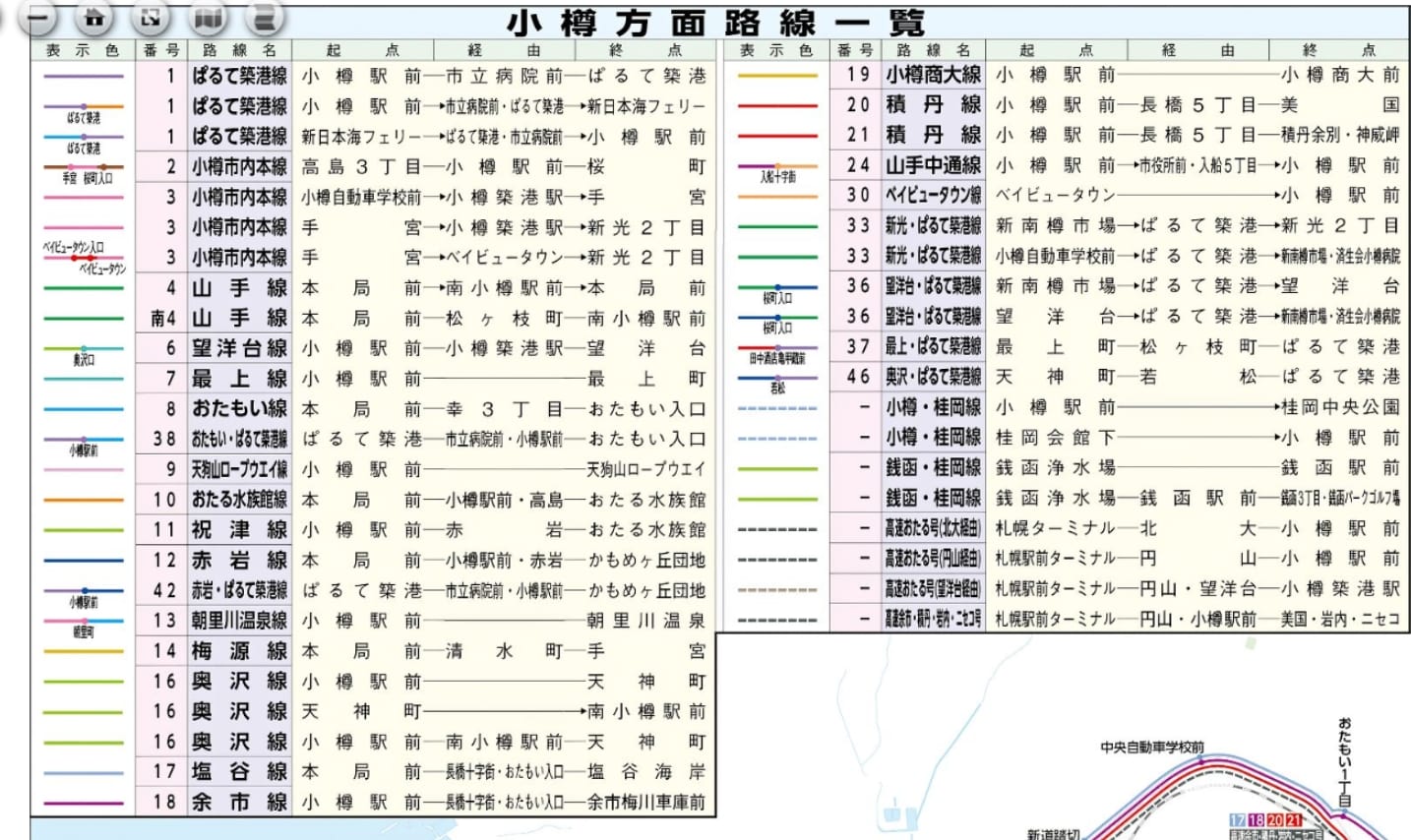The width and height of the screenshot is (1411, 840).
Task: Click terminus '小樽商大前' of route 19
Action: pyautogui.click(x=1340, y=75)
